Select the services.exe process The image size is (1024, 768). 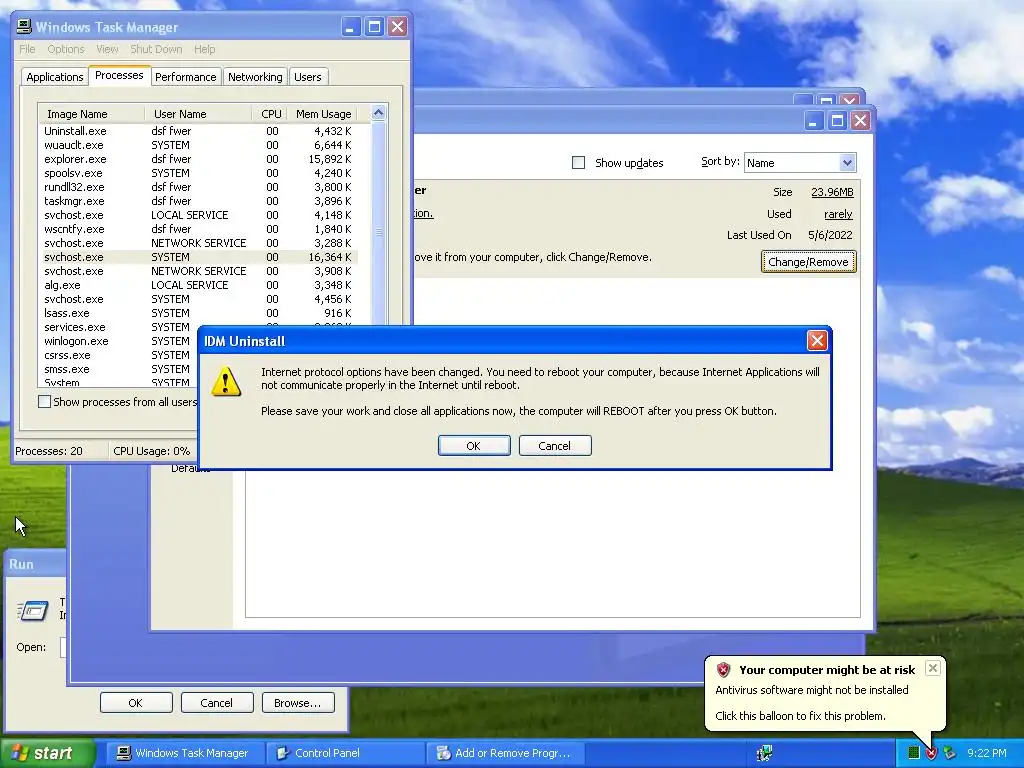click(x=120, y=327)
